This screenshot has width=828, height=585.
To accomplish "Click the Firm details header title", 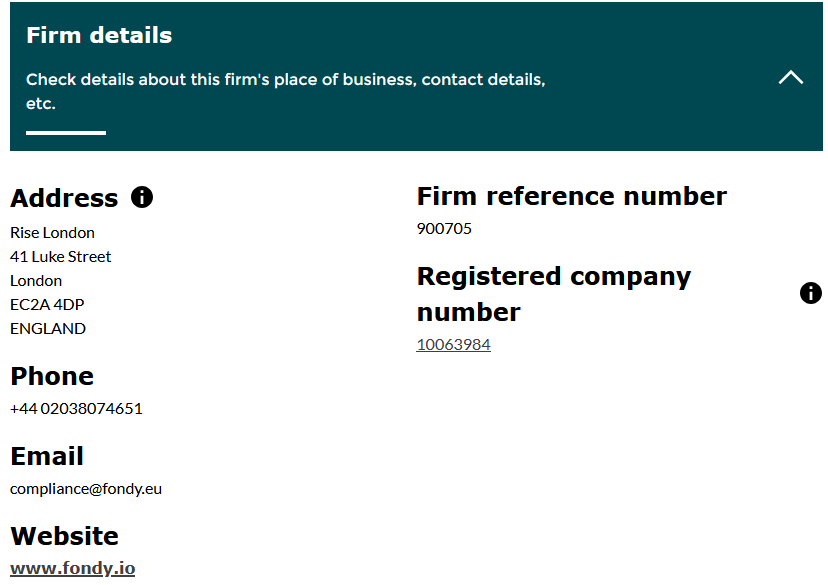I will coord(99,36).
